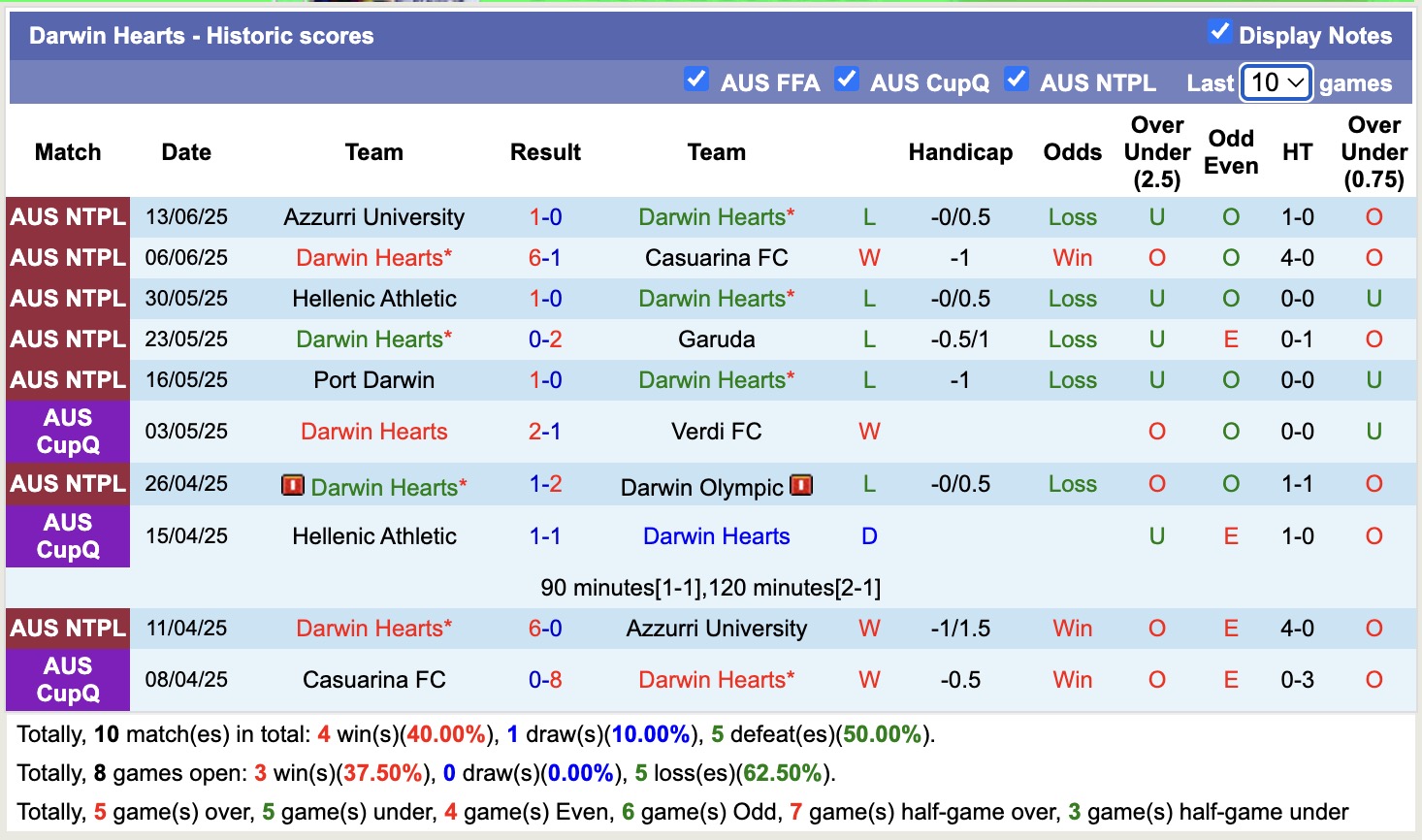The height and width of the screenshot is (840, 1422).
Task: Open the Last games count dropdown
Action: 1275,82
